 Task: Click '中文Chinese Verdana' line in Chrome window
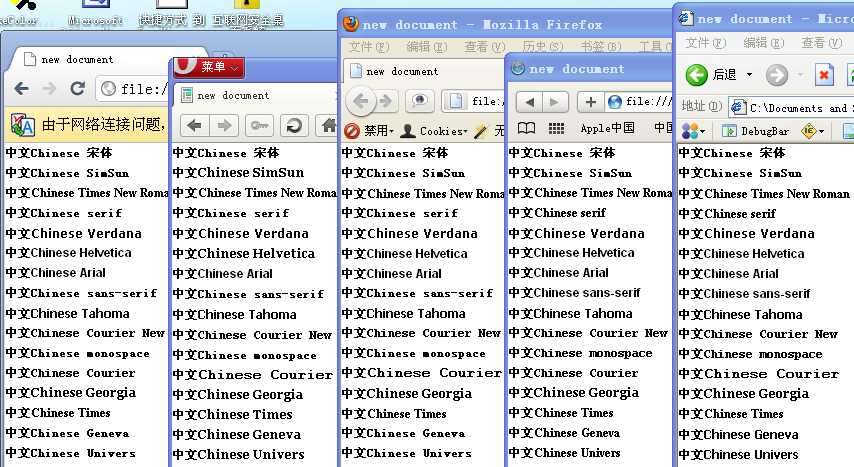pos(74,233)
